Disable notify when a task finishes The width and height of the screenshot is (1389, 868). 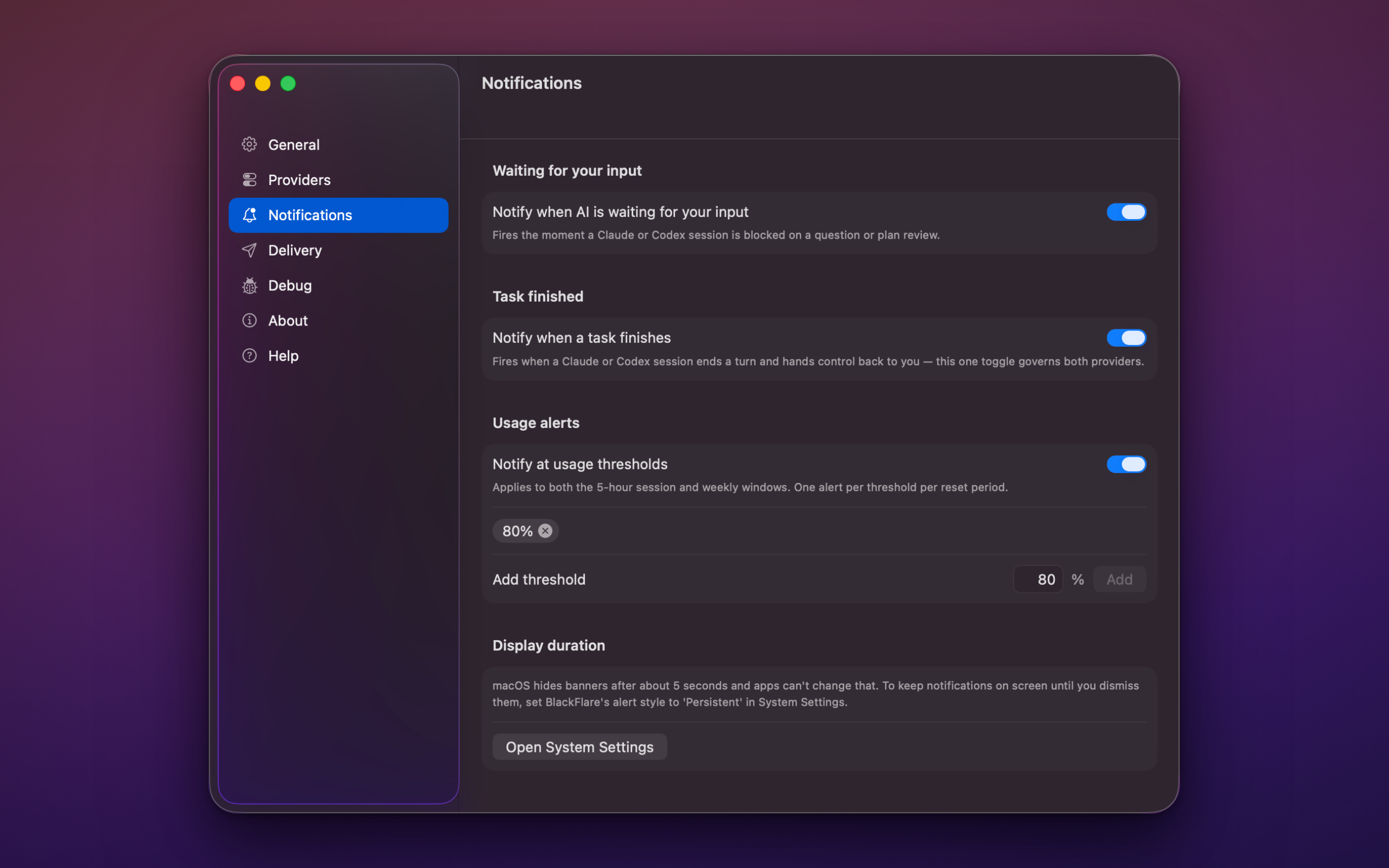click(x=1126, y=337)
